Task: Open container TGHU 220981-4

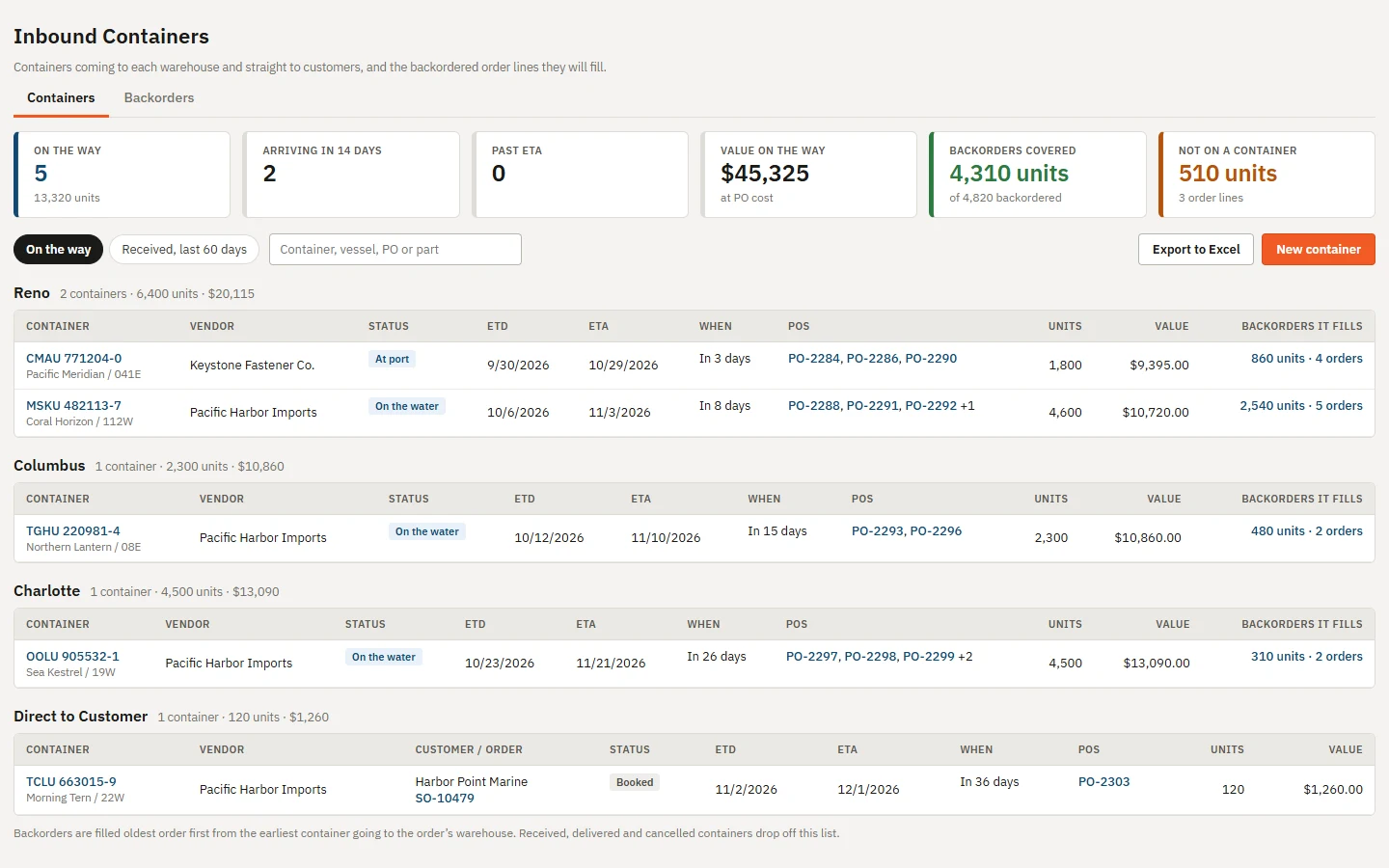Action: [x=73, y=531]
